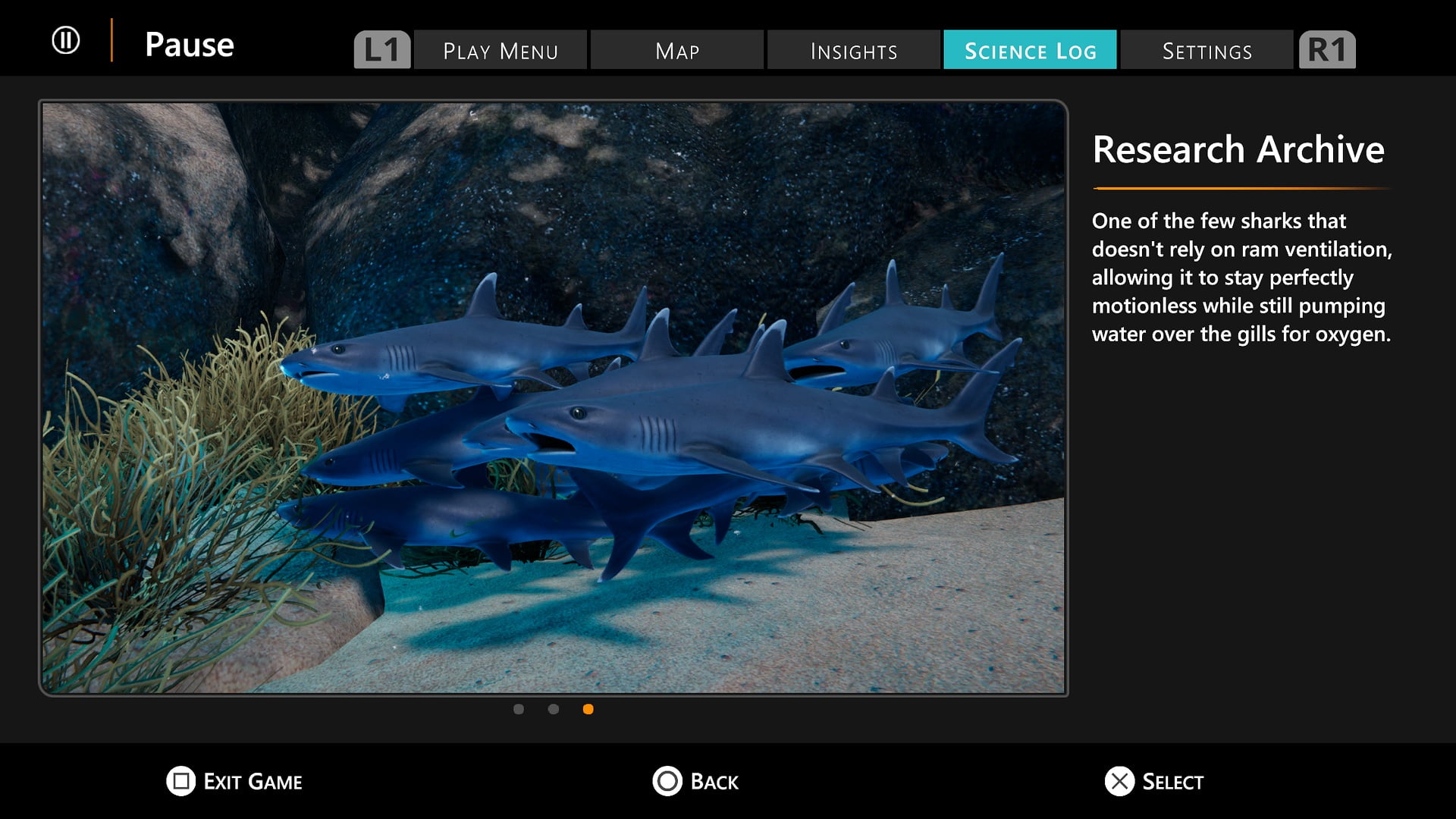This screenshot has width=1456, height=819.
Task: Select the second page indicator dot
Action: point(554,709)
